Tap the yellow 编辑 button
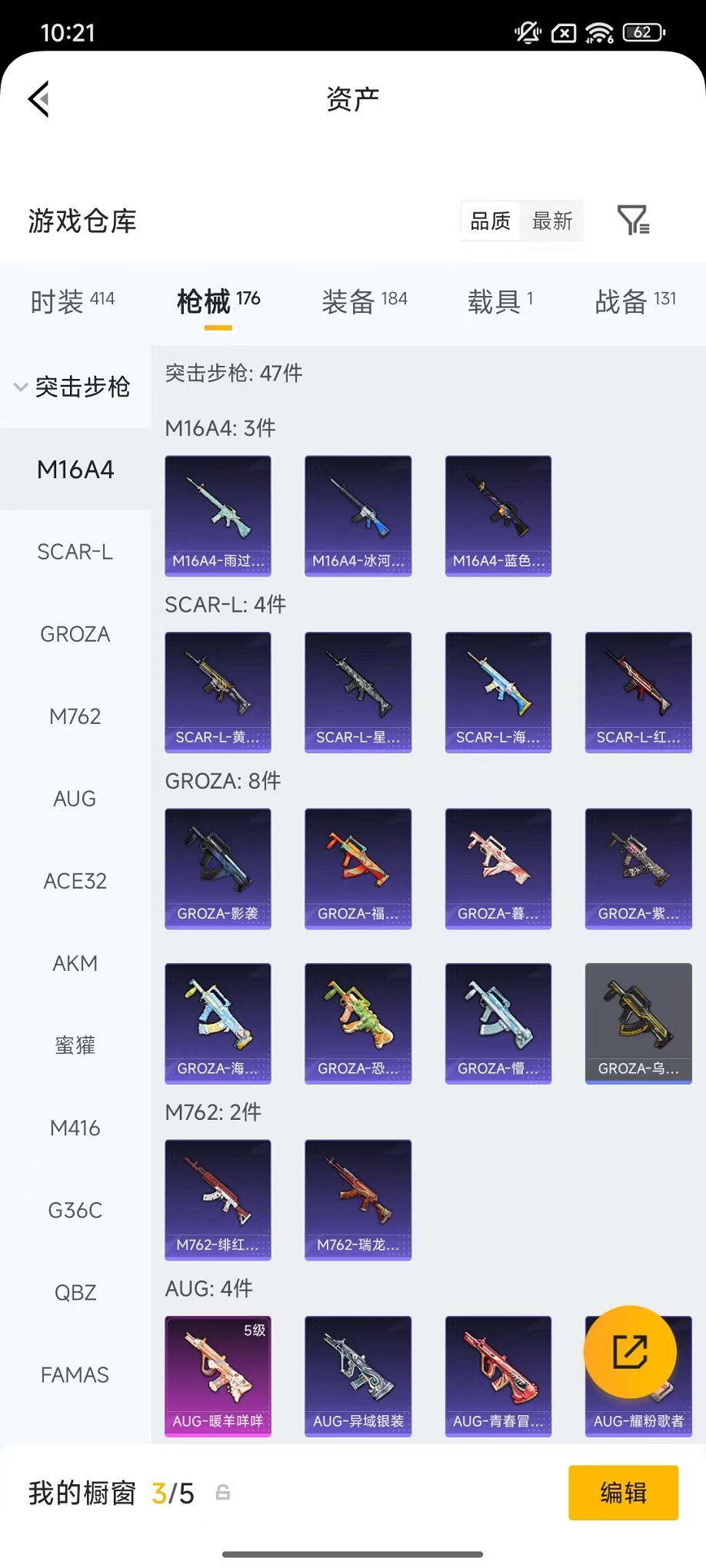Viewport: 706px width, 1568px height. [623, 1493]
